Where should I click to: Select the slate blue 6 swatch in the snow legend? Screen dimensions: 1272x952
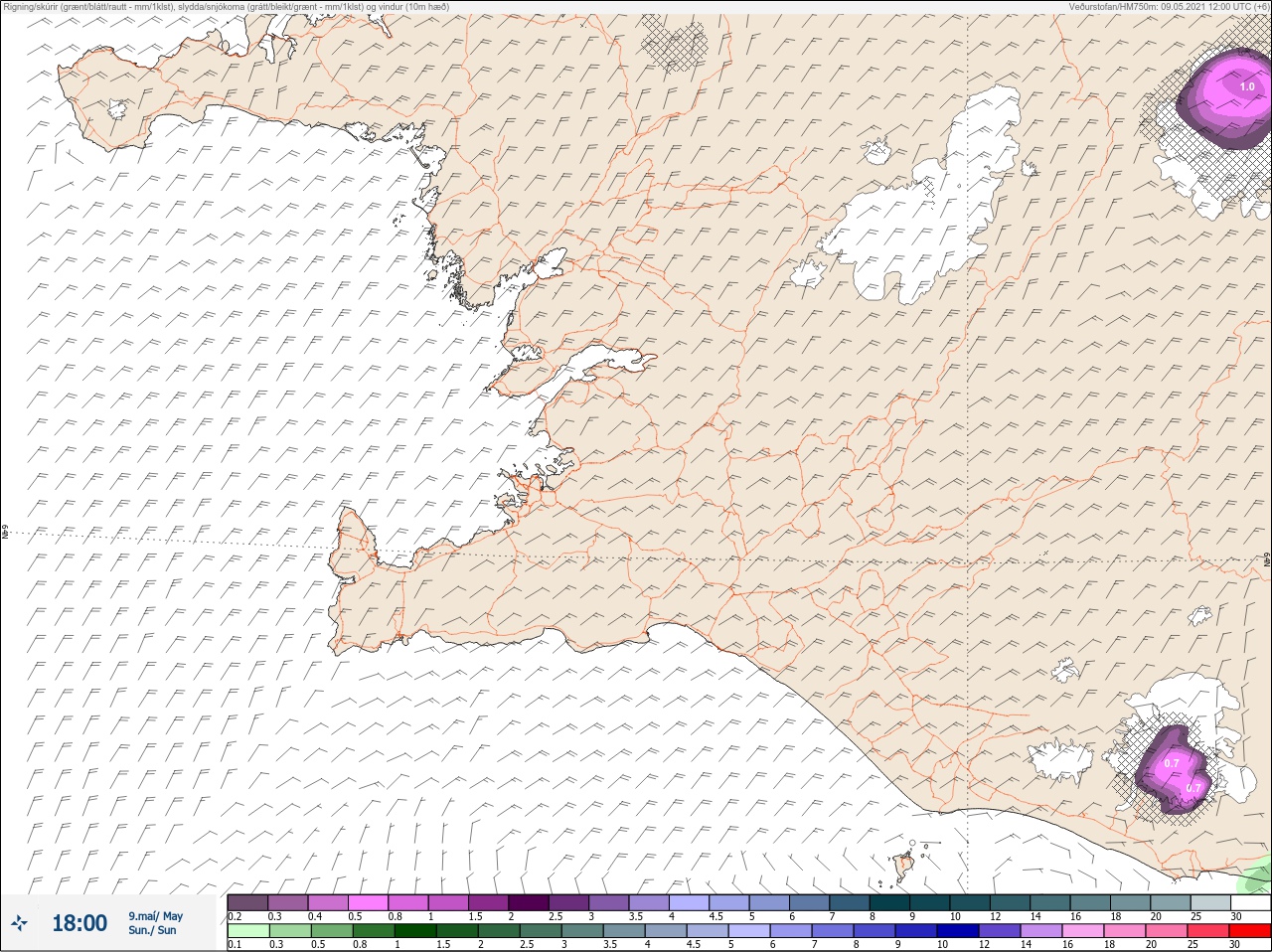[810, 902]
